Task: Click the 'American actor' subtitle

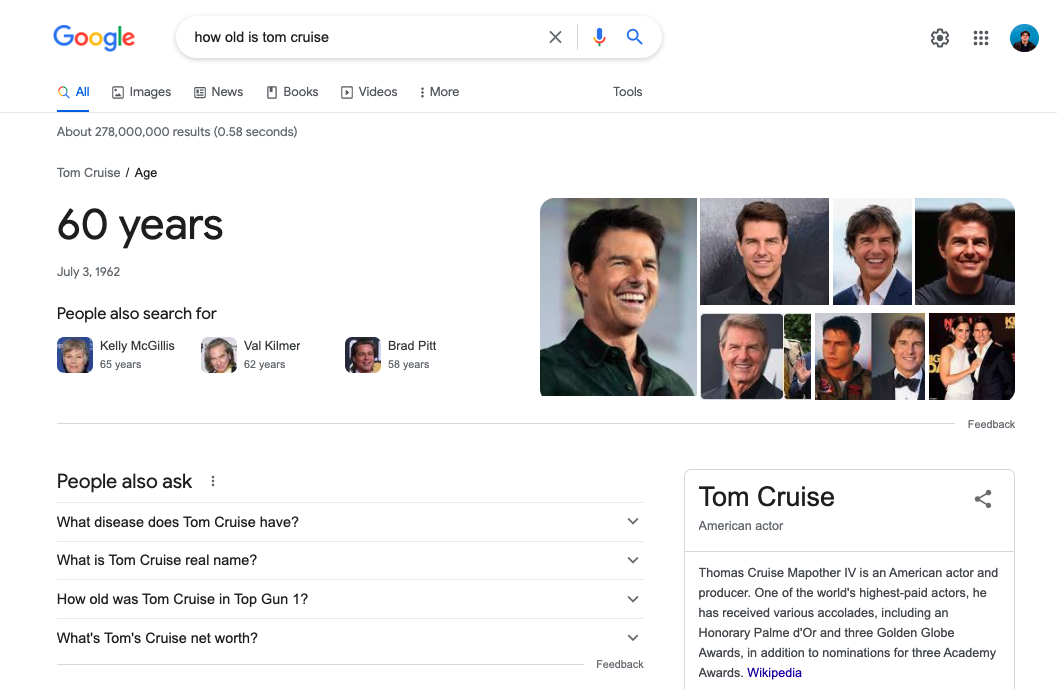Action: [x=741, y=526]
